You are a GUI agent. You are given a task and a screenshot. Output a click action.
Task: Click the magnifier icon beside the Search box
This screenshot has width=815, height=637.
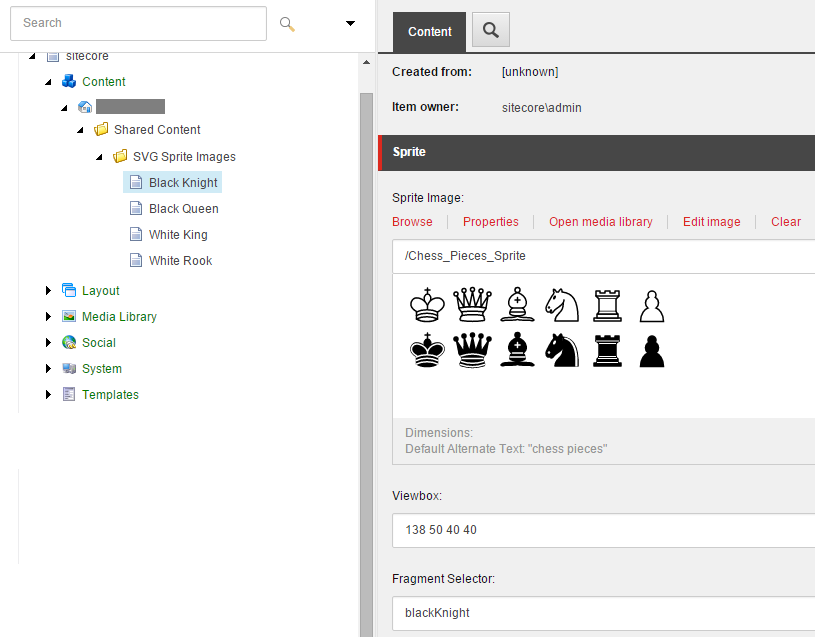tap(287, 24)
